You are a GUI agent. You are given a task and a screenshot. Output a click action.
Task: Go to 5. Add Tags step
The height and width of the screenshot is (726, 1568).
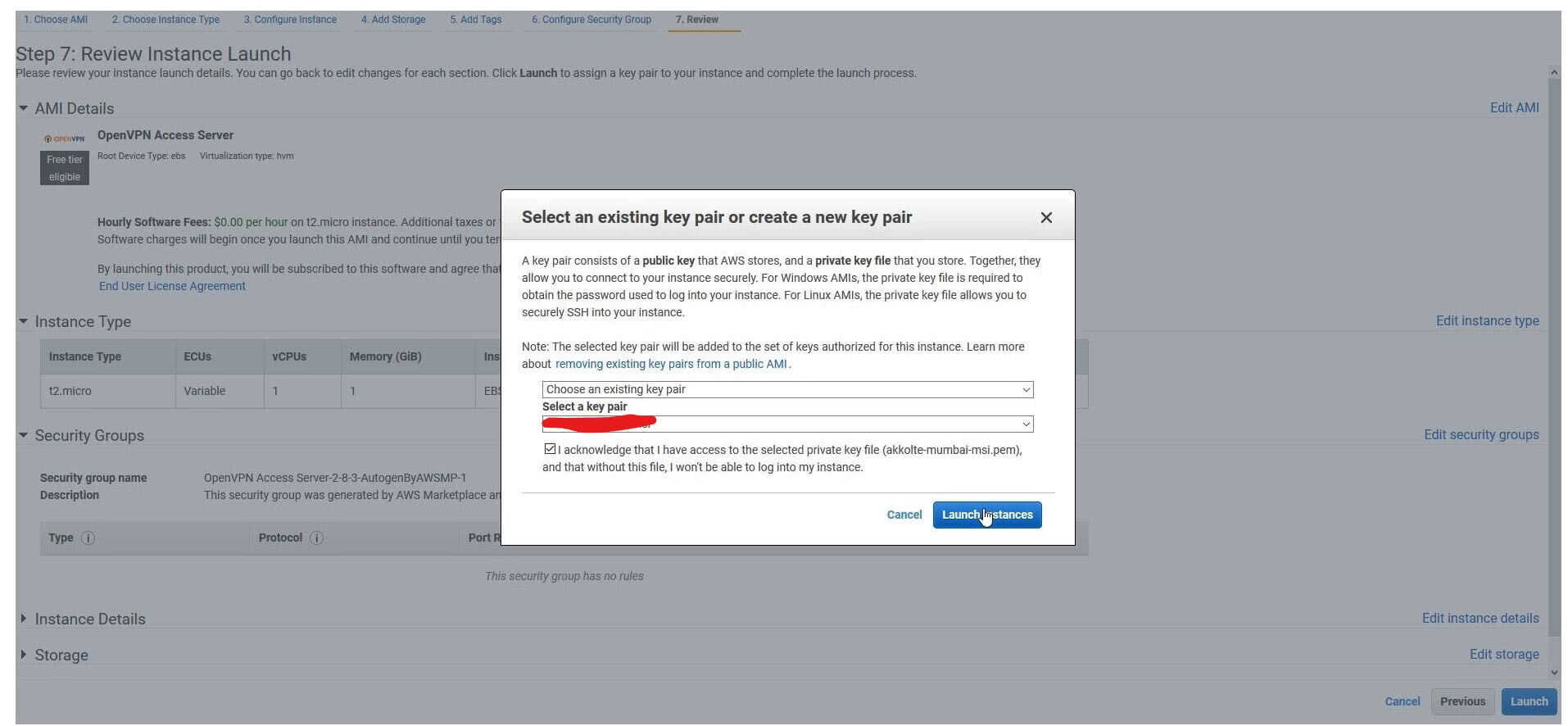coord(476,20)
